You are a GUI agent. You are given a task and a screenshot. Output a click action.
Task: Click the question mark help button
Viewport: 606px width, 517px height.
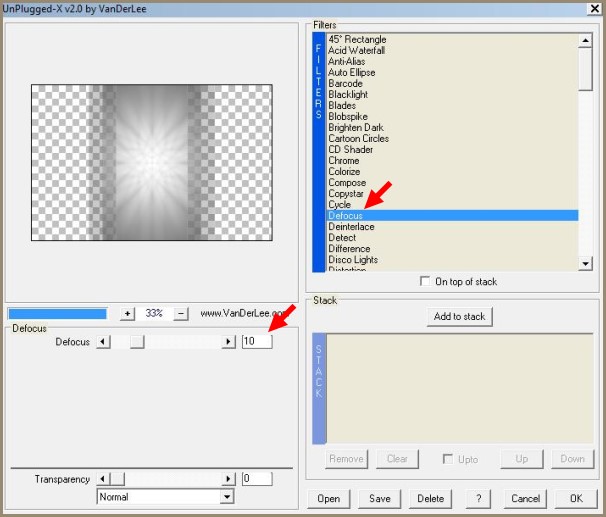click(x=479, y=498)
